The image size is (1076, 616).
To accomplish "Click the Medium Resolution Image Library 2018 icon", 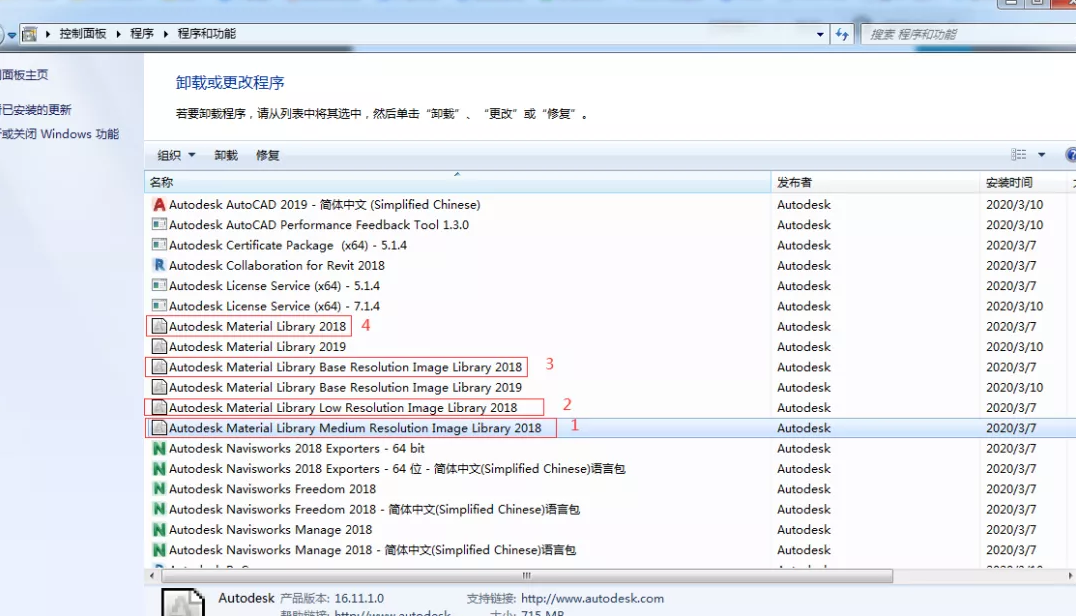I will tap(159, 428).
